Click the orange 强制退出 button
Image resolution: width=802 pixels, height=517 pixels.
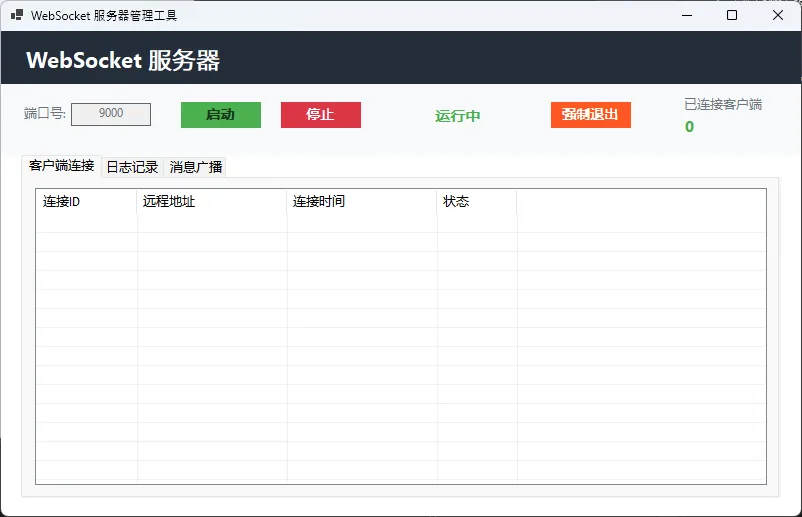tap(590, 115)
